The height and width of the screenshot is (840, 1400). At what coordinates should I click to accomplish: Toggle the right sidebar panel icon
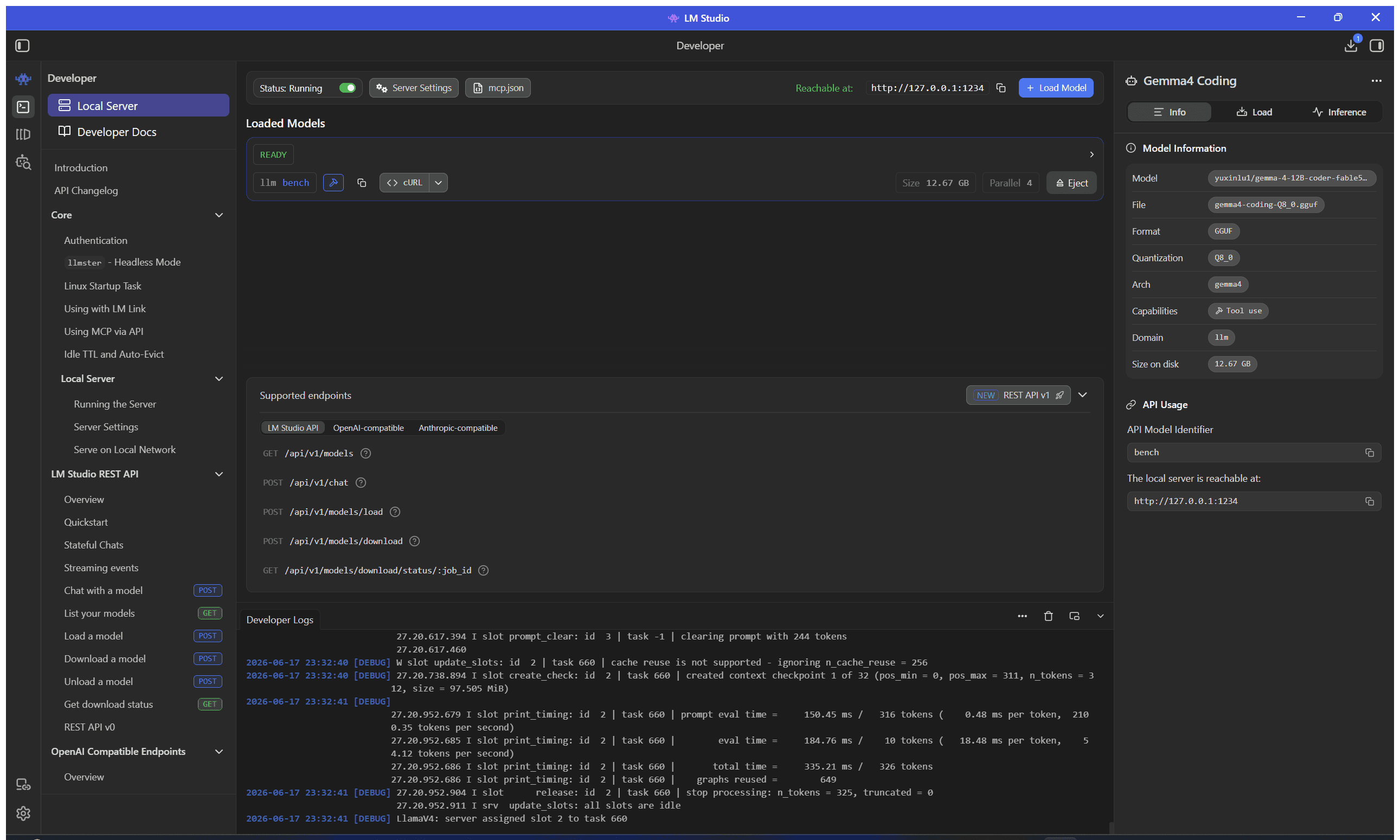point(1376,46)
